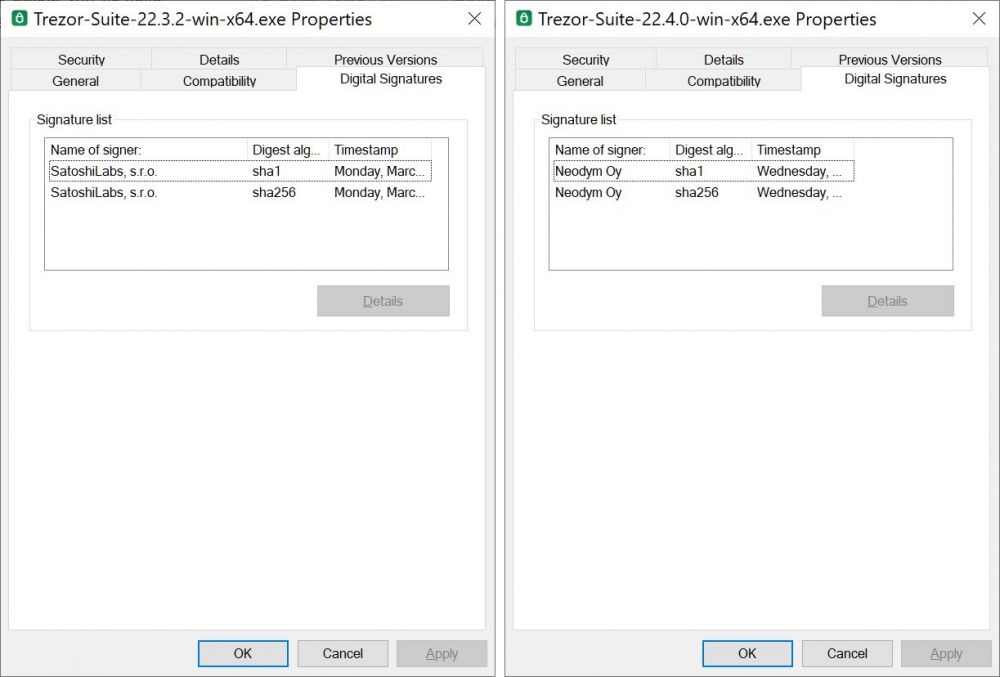Close the Trezor-Suite-22.4.0 Properties window
Viewport: 1000px width, 677px height.
pos(979,18)
